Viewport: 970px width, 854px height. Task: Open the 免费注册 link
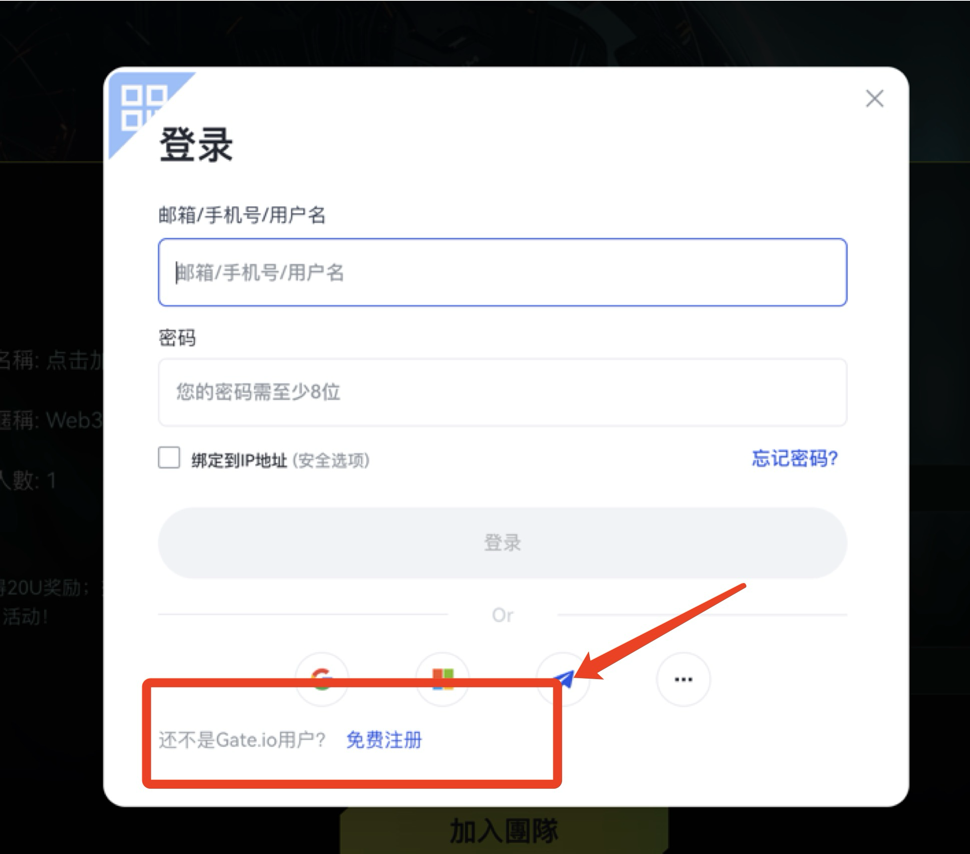click(384, 740)
